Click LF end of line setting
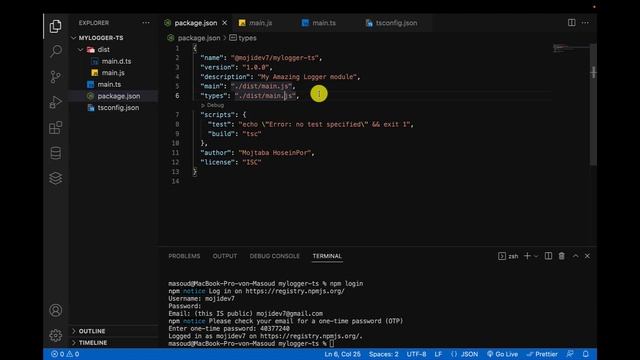 438,354
